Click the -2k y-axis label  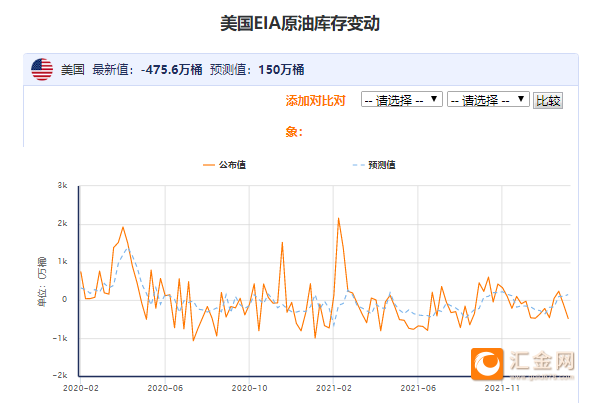pos(60,375)
